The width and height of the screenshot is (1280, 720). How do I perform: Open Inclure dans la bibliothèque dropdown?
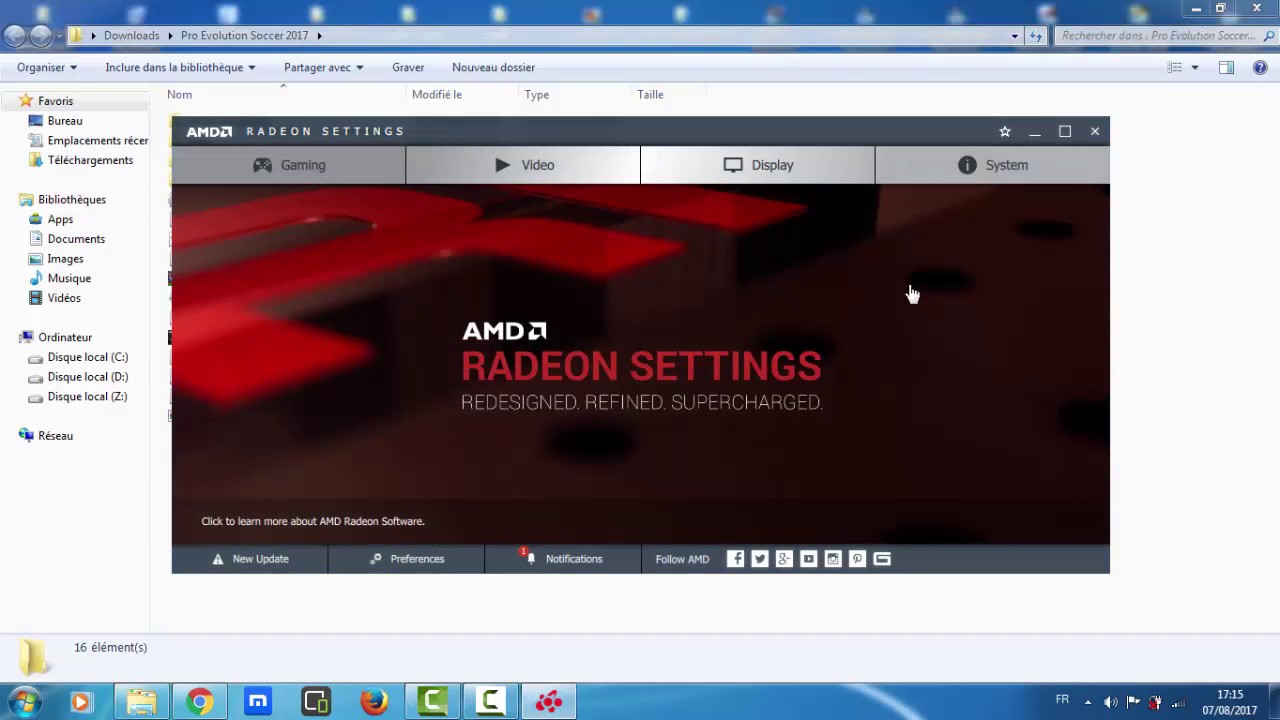(x=180, y=67)
